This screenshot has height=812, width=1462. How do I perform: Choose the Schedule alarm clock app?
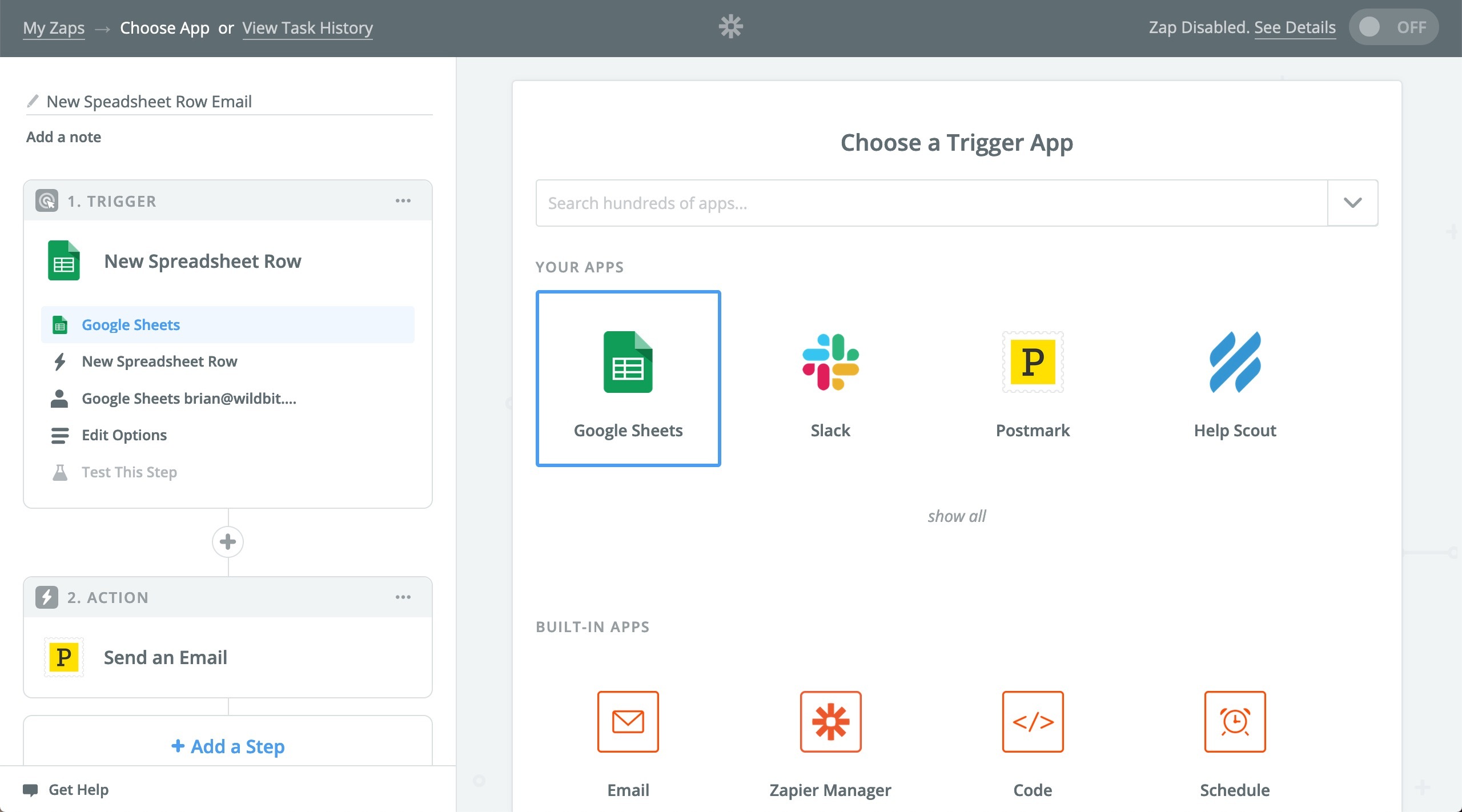click(1235, 722)
